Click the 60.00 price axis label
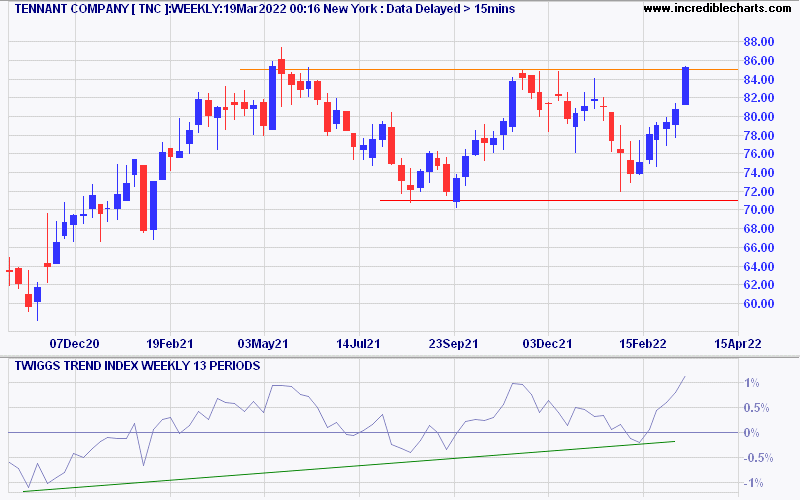Viewport: 800px width, 500px height. click(758, 304)
